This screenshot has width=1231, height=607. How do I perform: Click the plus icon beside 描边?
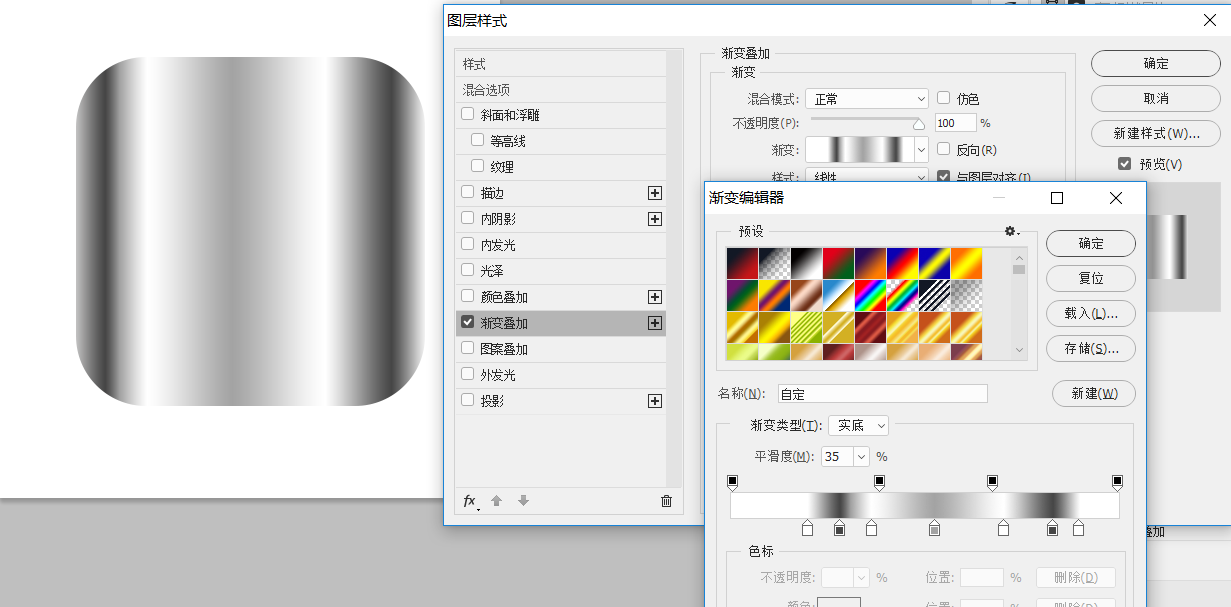click(x=655, y=193)
